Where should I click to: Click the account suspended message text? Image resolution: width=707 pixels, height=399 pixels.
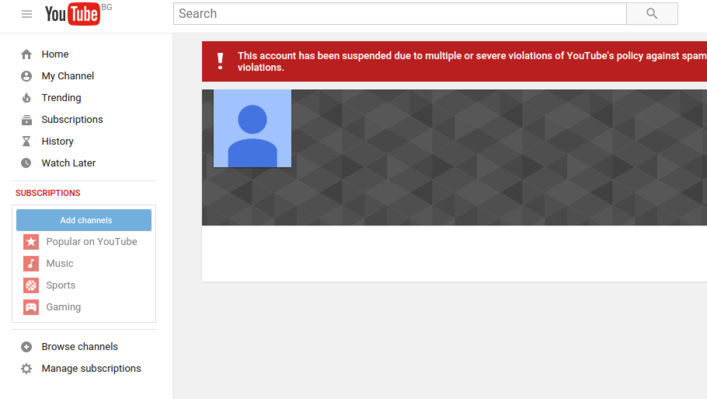(472, 61)
